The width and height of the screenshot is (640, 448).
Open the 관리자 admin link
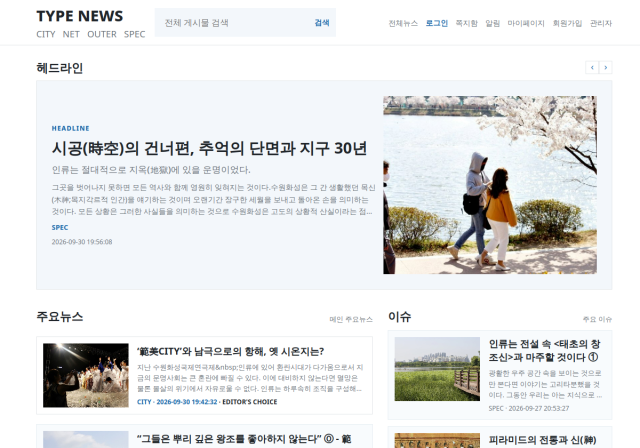coord(601,23)
